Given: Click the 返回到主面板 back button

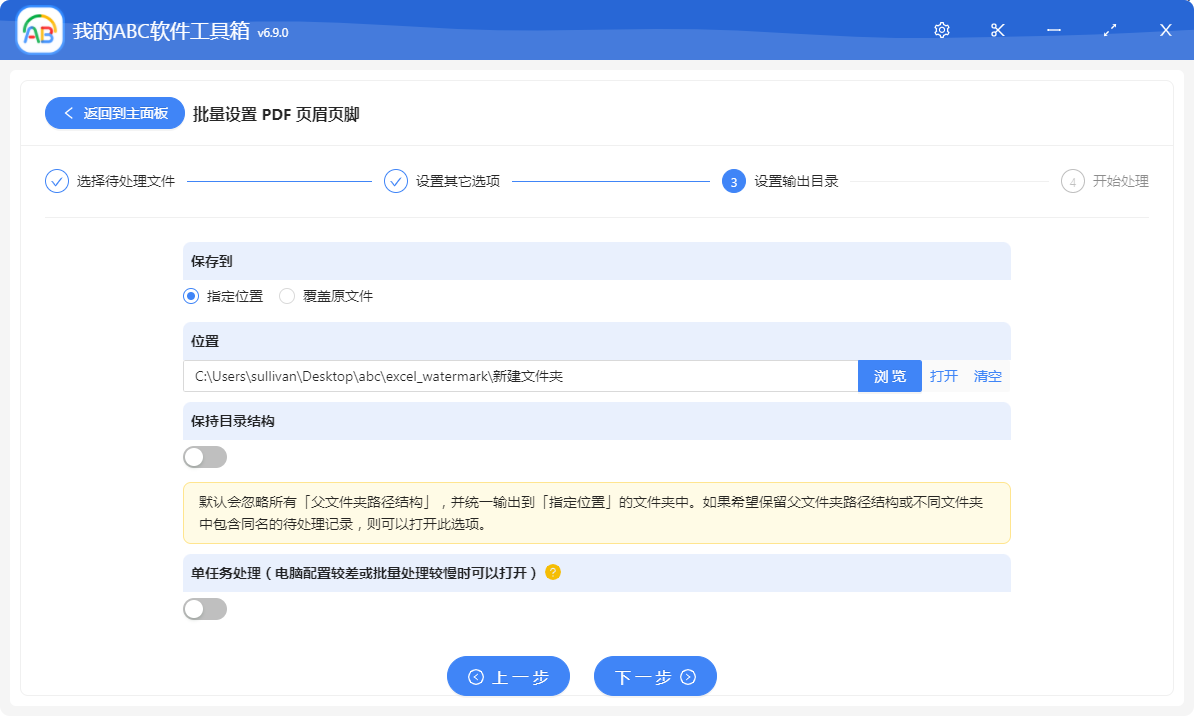Looking at the screenshot, I should click(x=114, y=113).
